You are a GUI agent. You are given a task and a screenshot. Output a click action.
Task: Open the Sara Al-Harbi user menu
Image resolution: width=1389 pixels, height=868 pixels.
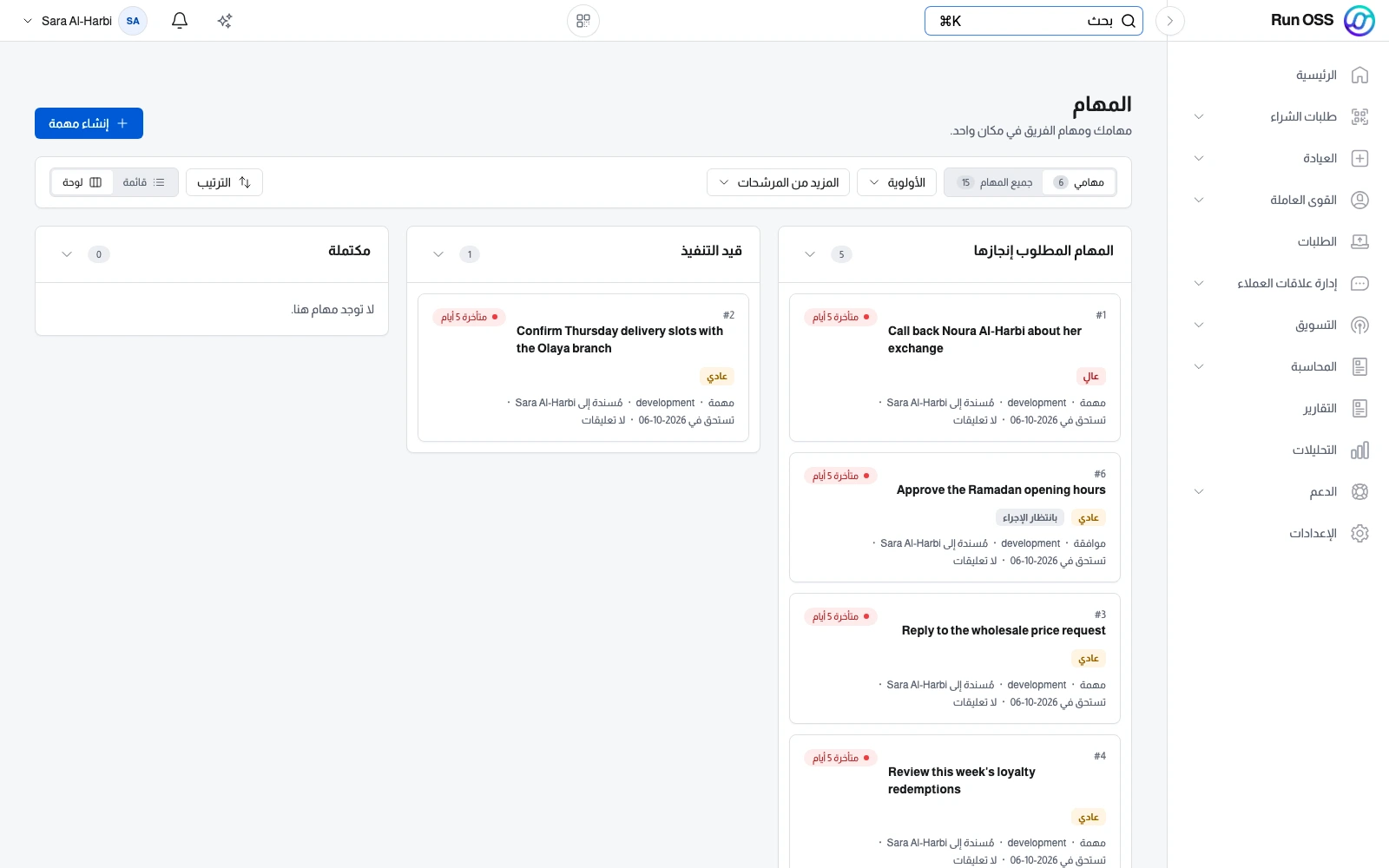pyautogui.click(x=84, y=21)
